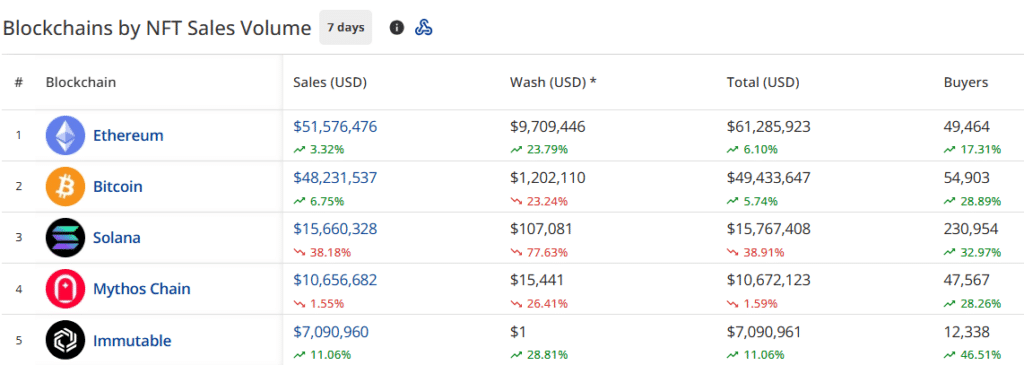Screen dimensions: 1024x365
Task: Click the Blockchains by NFT Sales Volume heading
Action: [157, 28]
